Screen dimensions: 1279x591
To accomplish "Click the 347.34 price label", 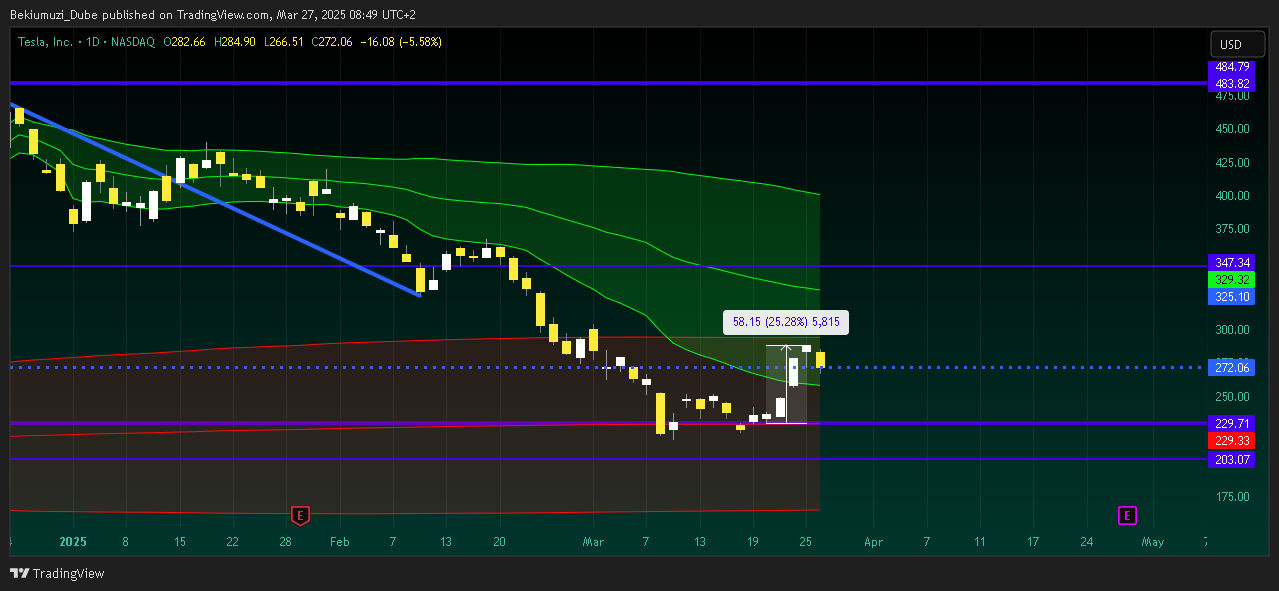I will tap(1230, 262).
